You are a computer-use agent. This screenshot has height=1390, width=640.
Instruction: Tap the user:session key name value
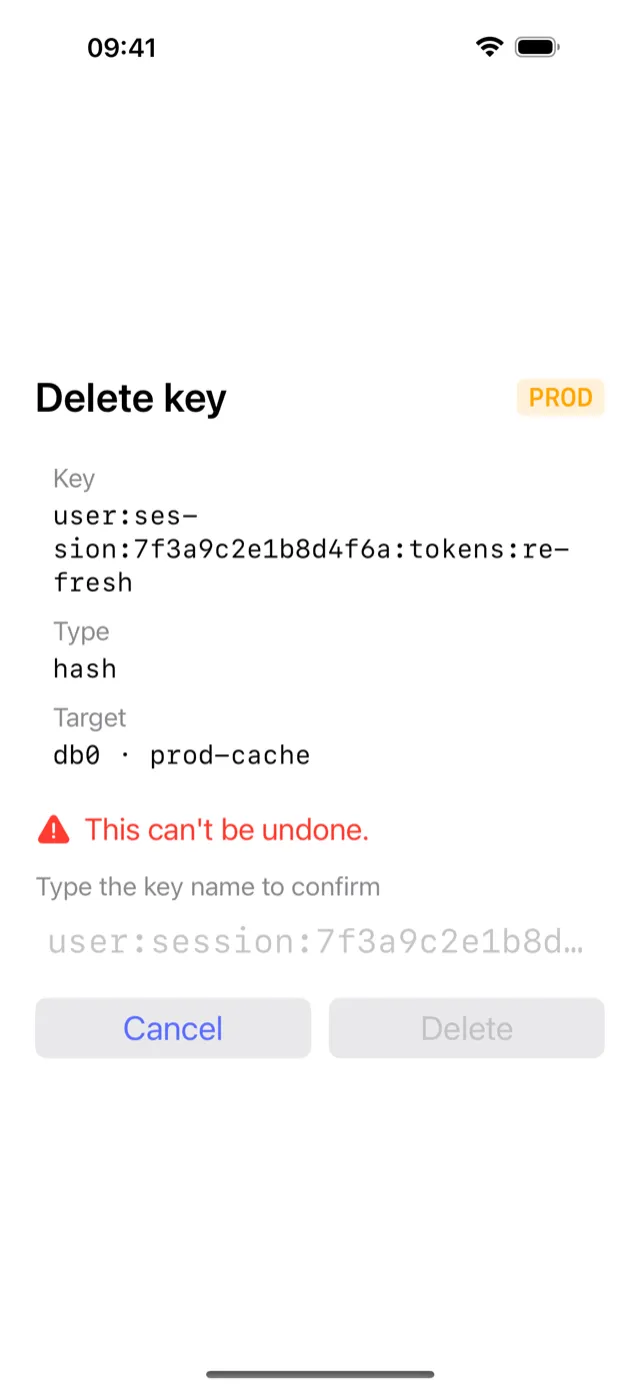(311, 549)
